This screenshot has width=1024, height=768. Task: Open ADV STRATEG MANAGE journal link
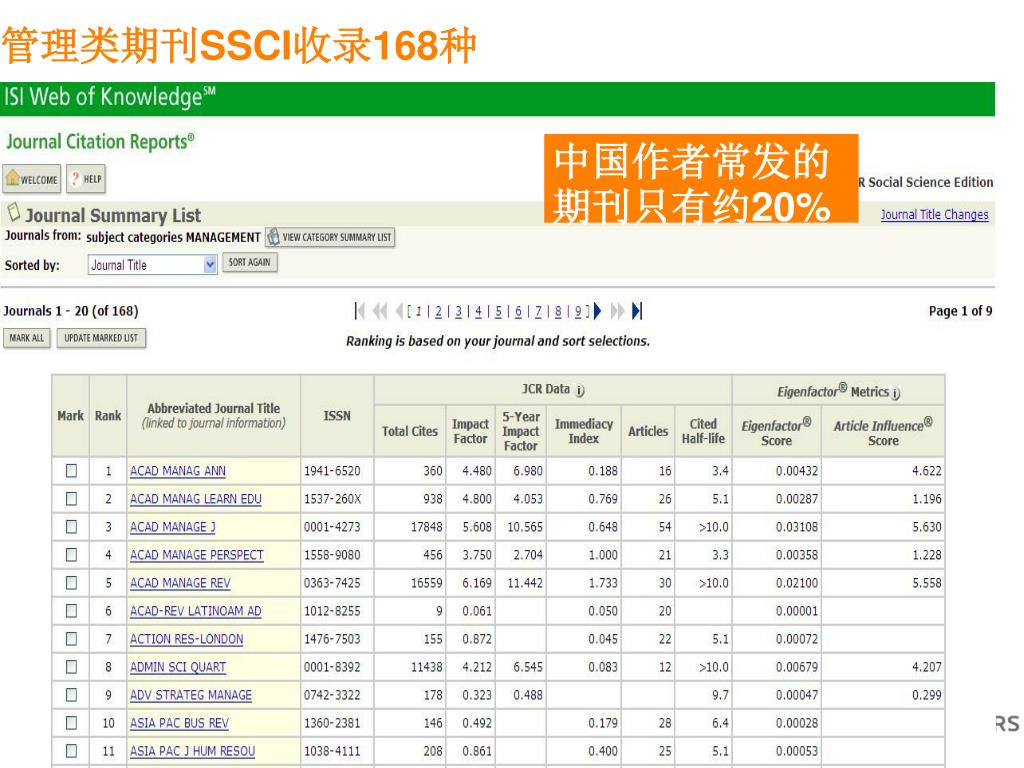click(191, 696)
